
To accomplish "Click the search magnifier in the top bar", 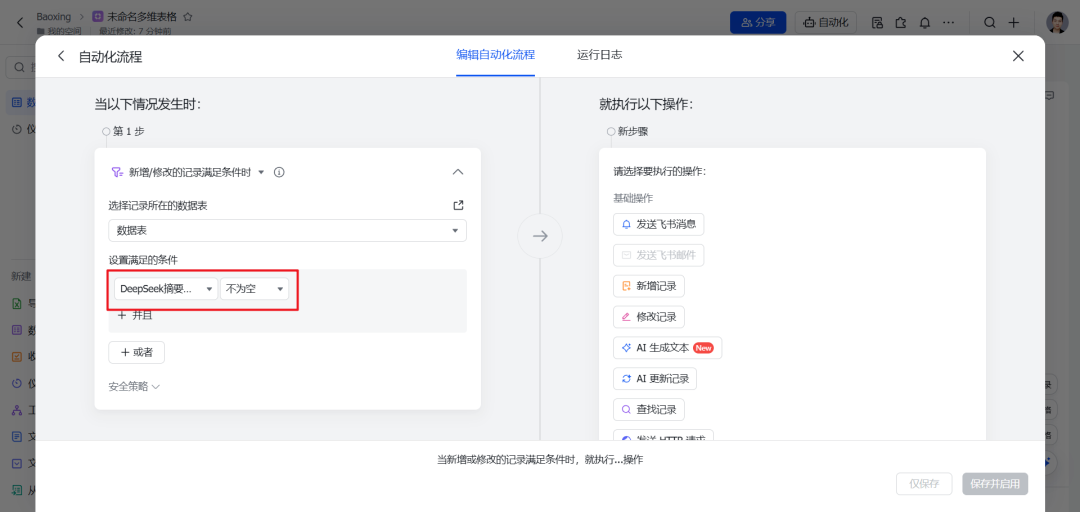I will tap(989, 23).
